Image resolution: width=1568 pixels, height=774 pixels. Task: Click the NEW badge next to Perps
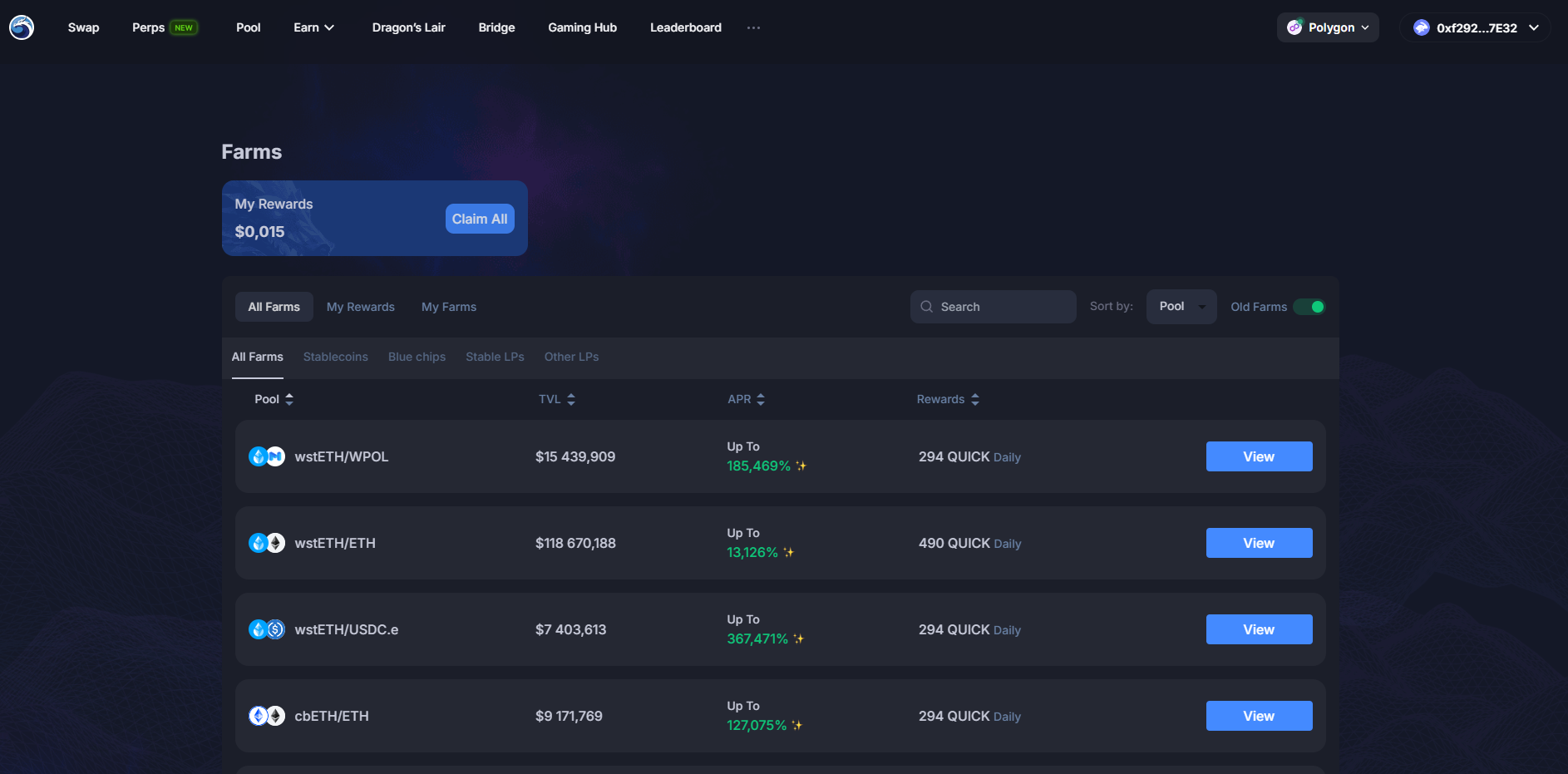click(184, 27)
